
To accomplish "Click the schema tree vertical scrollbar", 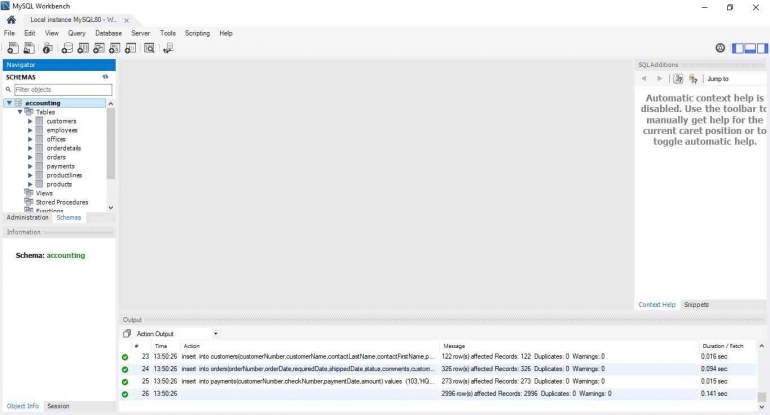I will (110, 143).
